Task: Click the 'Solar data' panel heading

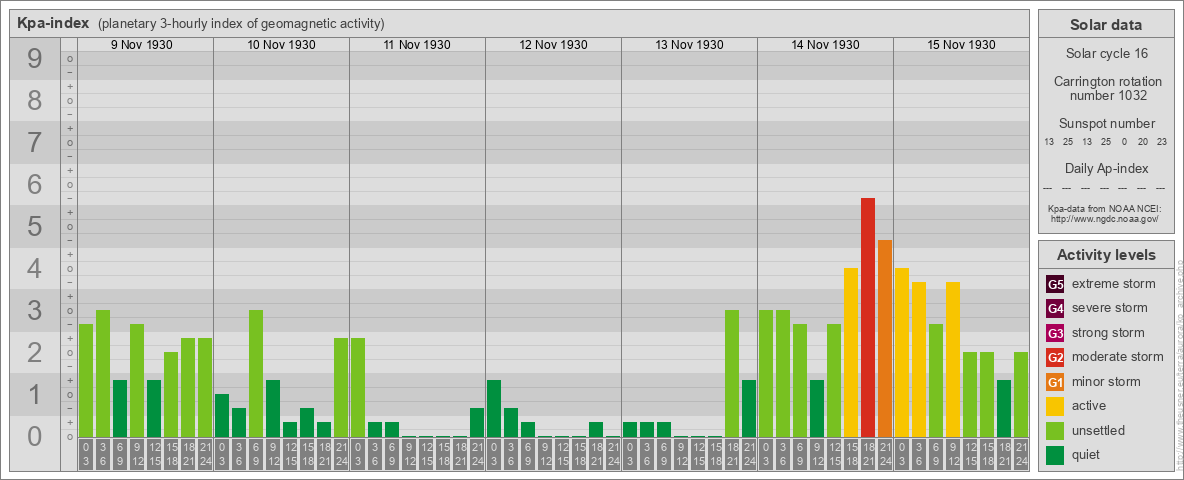Action: click(x=1106, y=25)
